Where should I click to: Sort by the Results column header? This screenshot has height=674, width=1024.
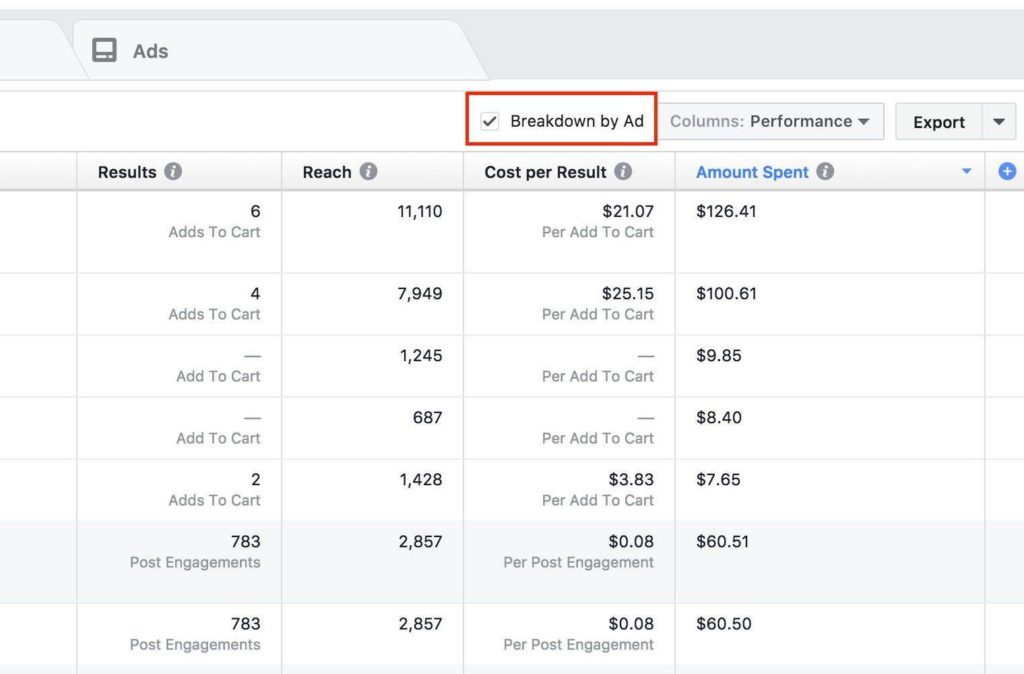click(x=127, y=172)
